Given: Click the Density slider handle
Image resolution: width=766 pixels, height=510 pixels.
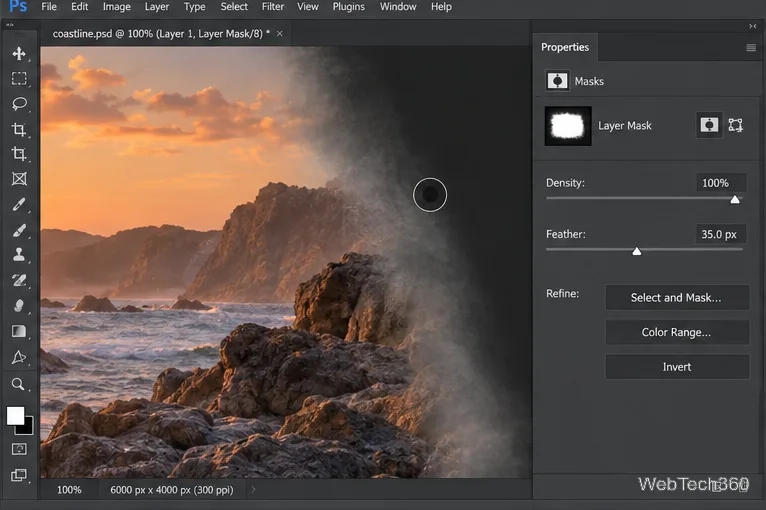Looking at the screenshot, I should pos(735,199).
